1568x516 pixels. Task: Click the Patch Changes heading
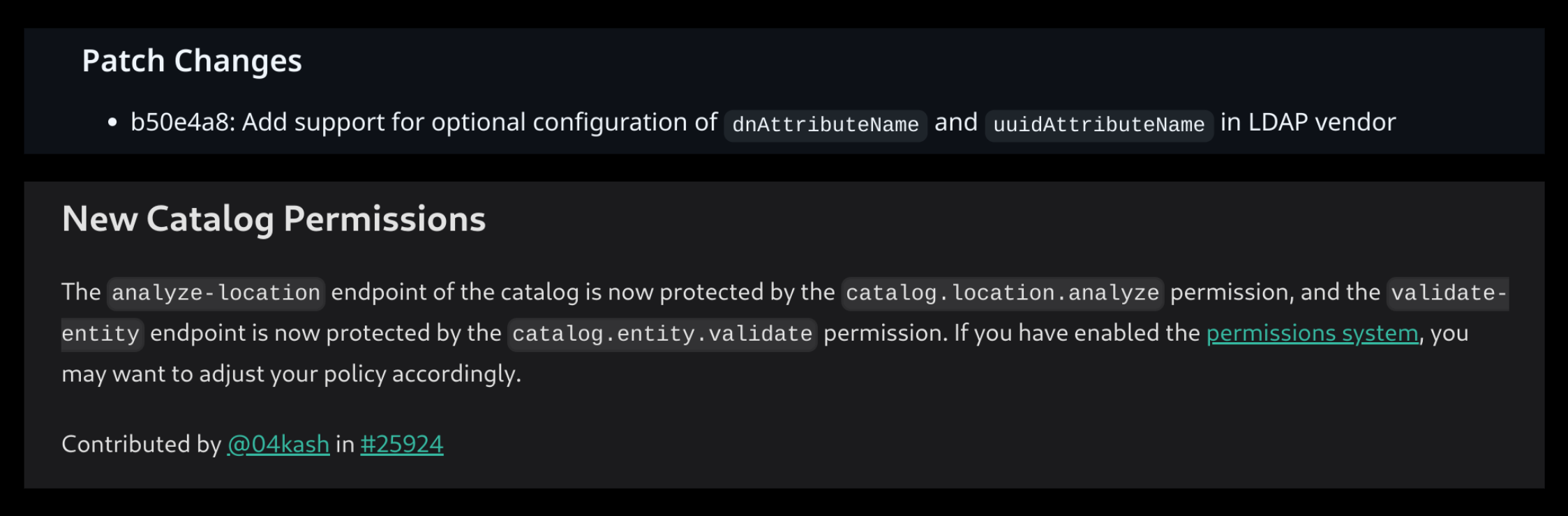[192, 61]
